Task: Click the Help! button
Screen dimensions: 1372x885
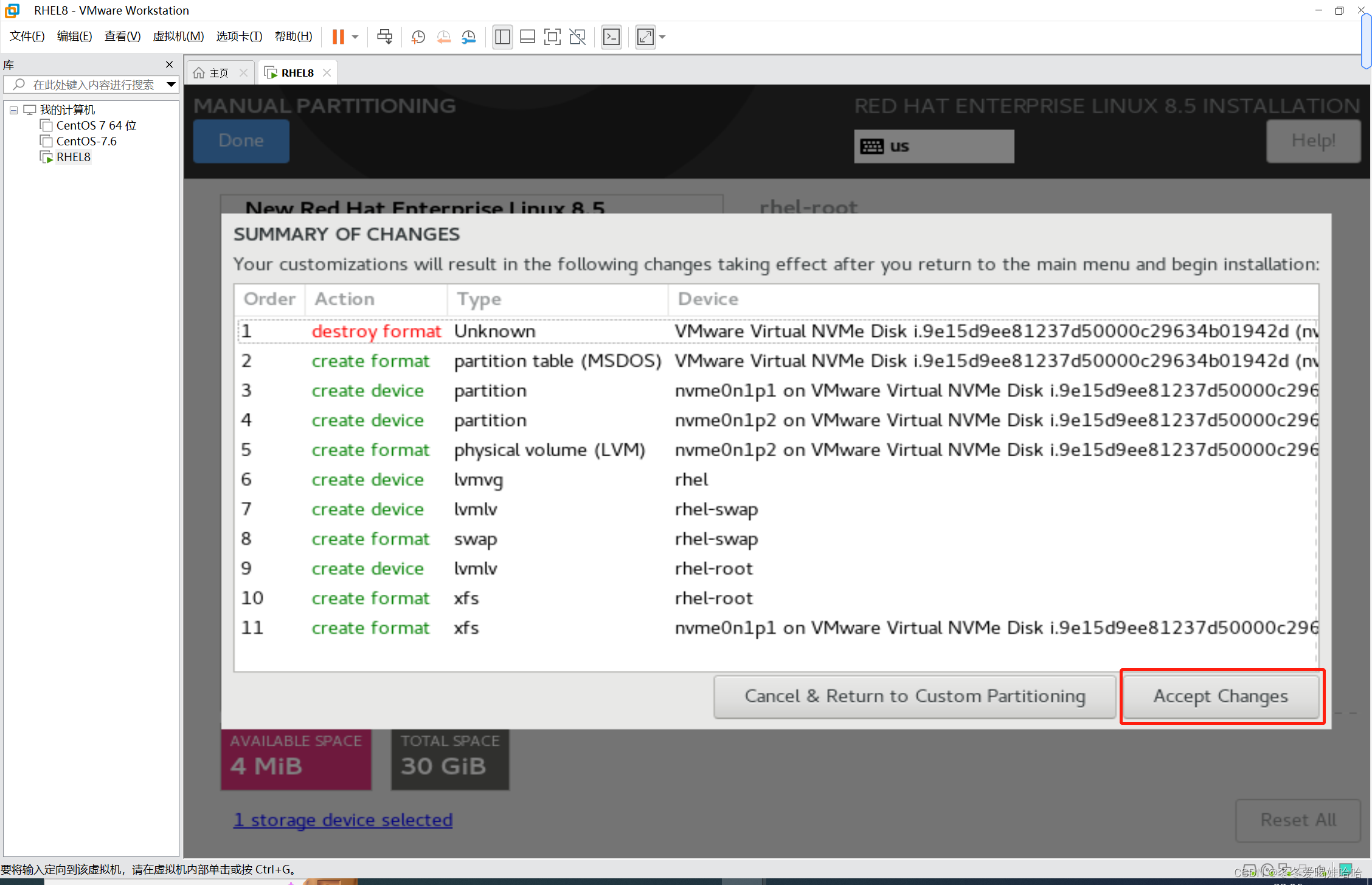Action: coord(1313,141)
